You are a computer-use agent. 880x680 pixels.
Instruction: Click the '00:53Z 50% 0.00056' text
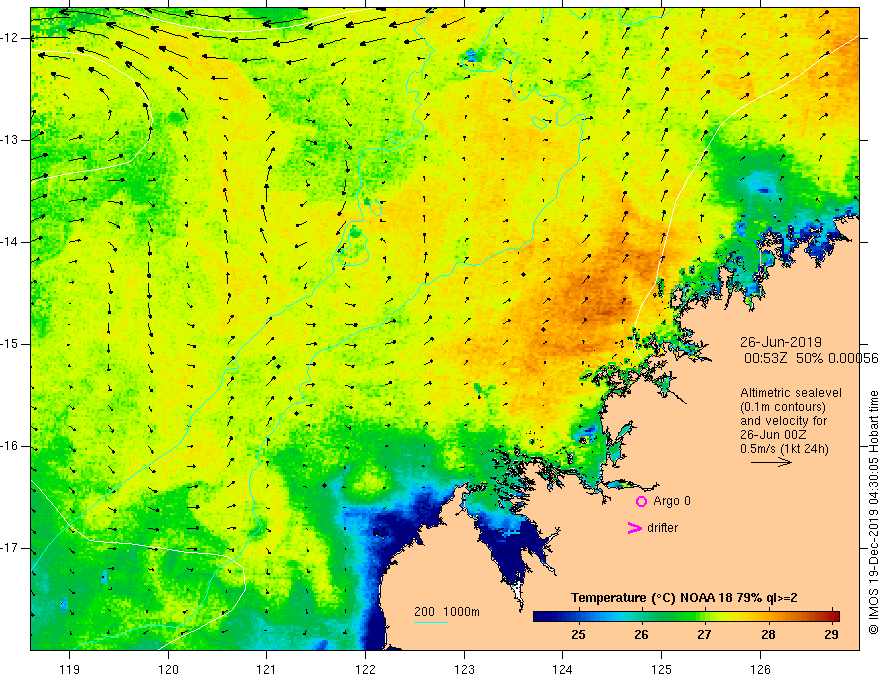click(811, 358)
